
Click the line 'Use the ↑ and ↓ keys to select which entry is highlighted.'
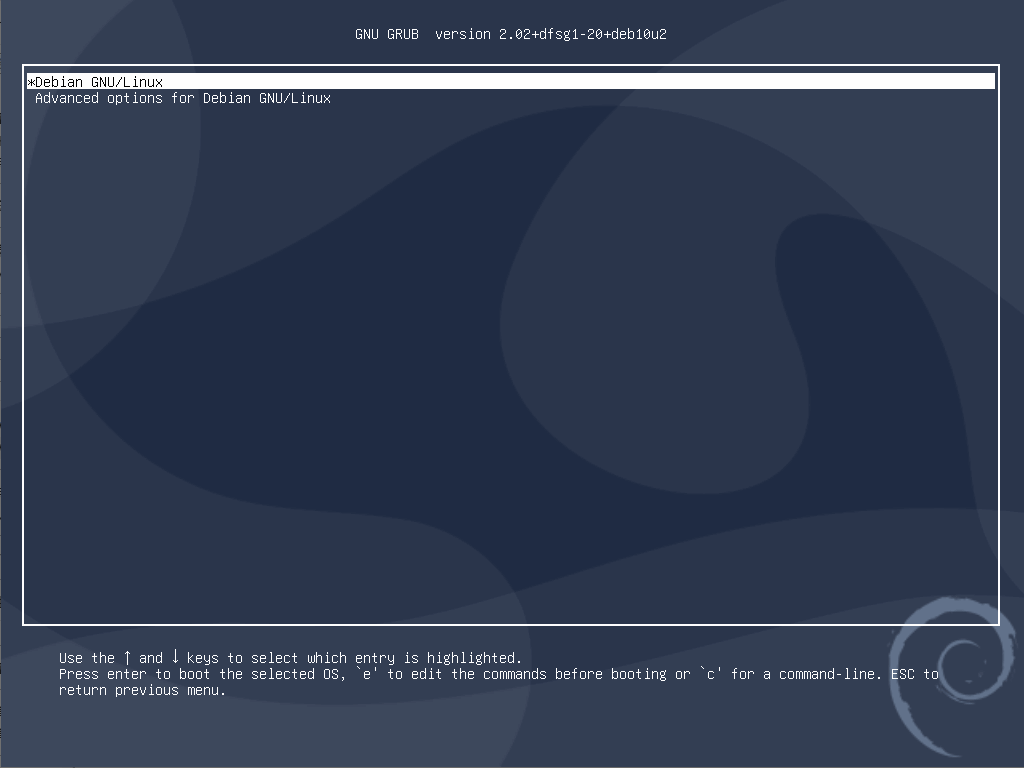coord(291,658)
